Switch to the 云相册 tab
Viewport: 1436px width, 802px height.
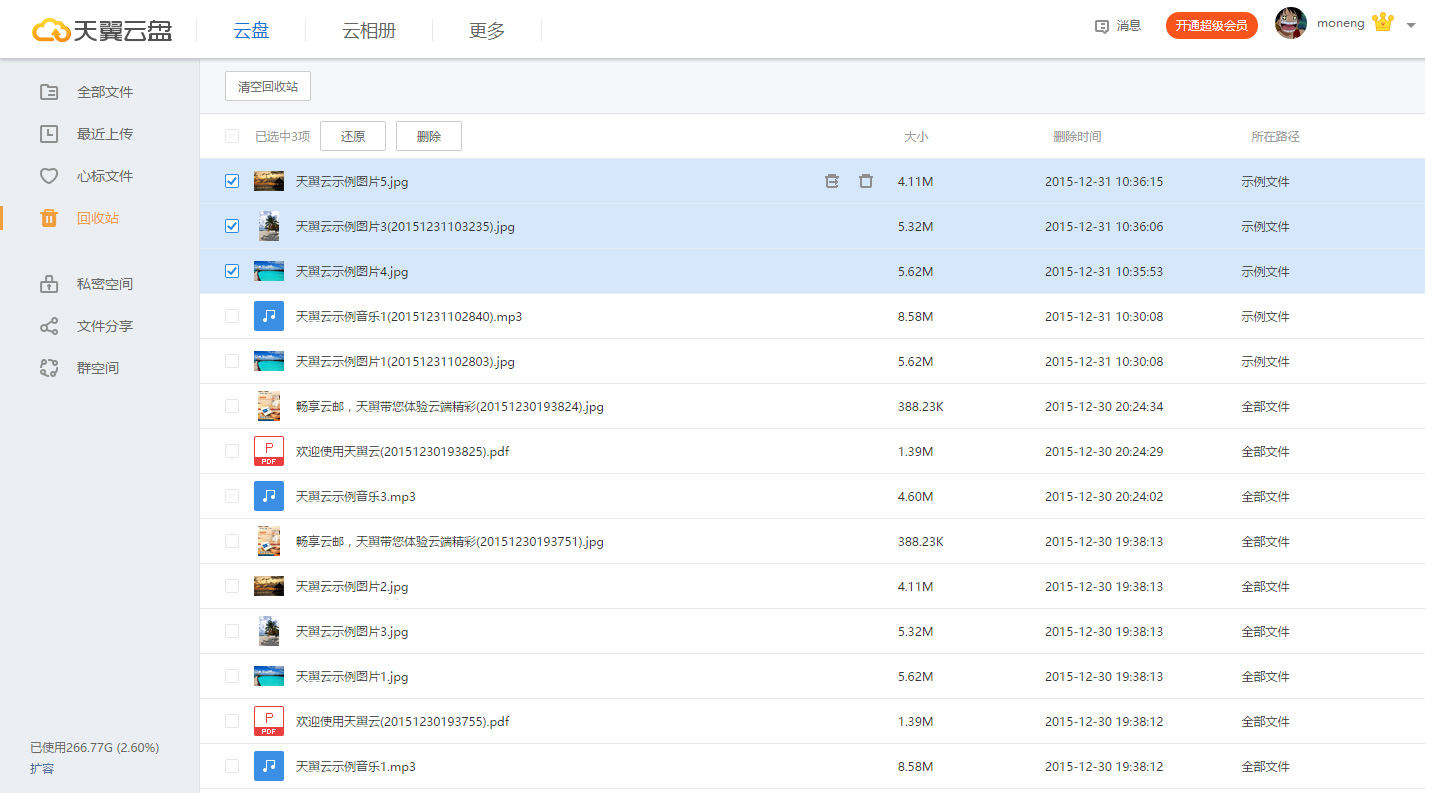tap(367, 31)
